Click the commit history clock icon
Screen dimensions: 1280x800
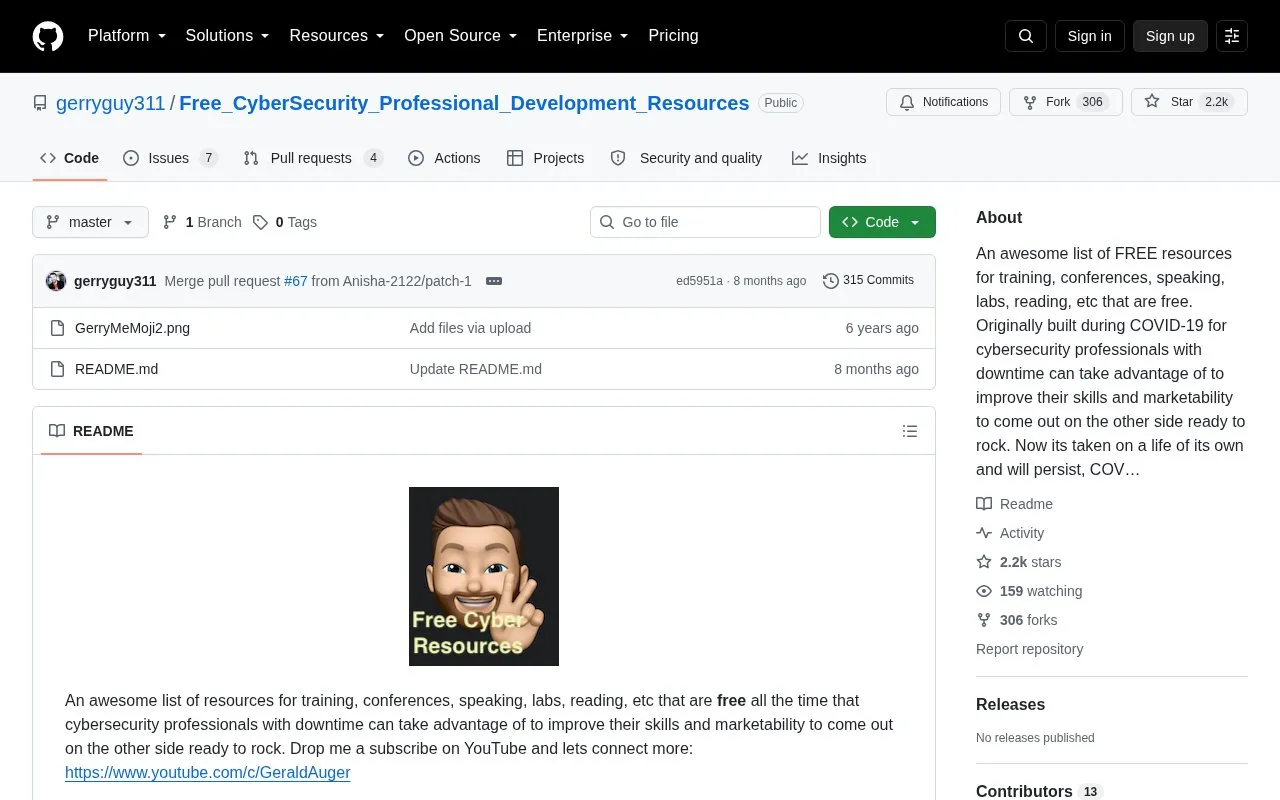click(x=830, y=281)
